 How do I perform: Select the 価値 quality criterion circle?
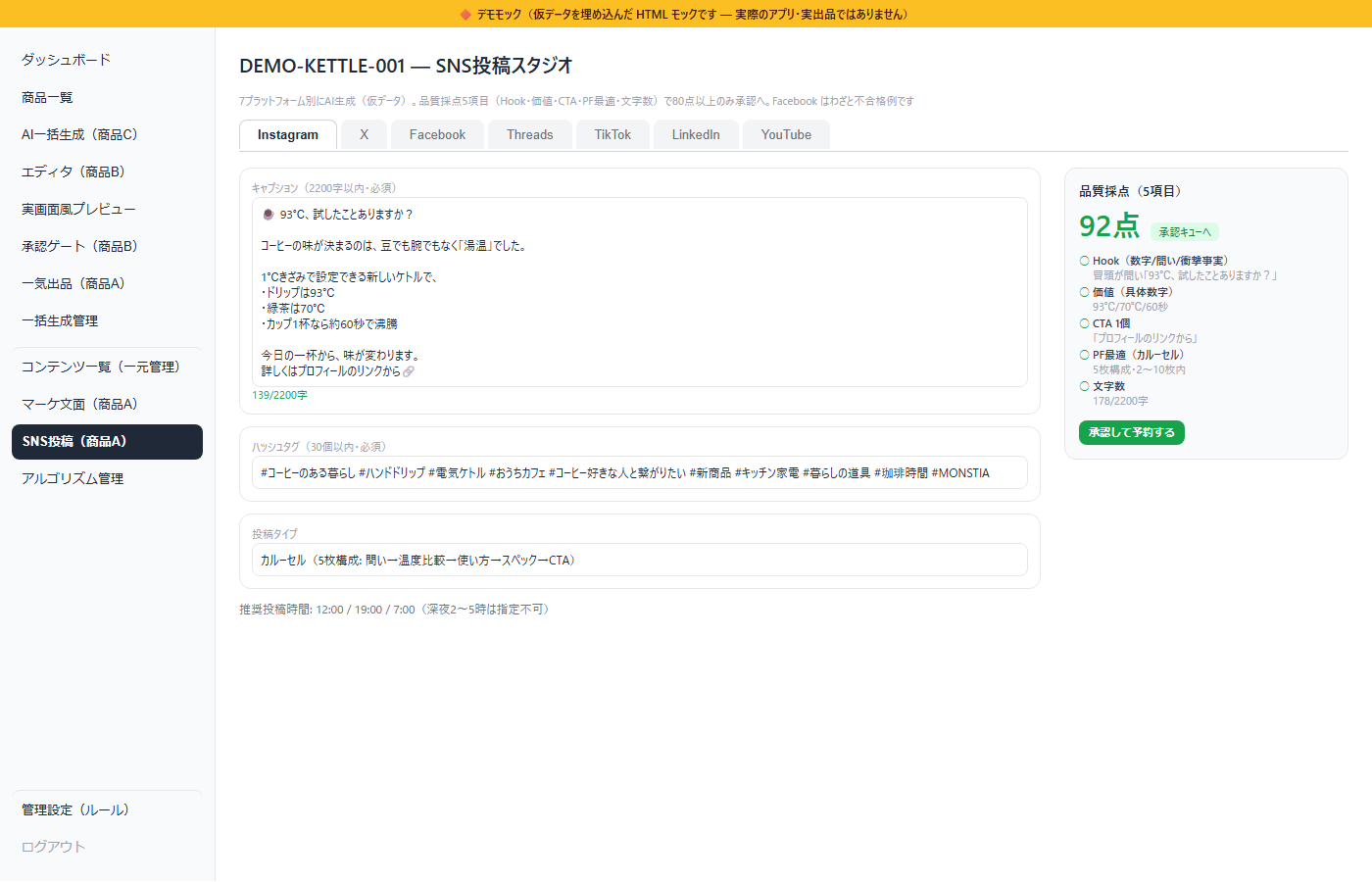tap(1084, 292)
